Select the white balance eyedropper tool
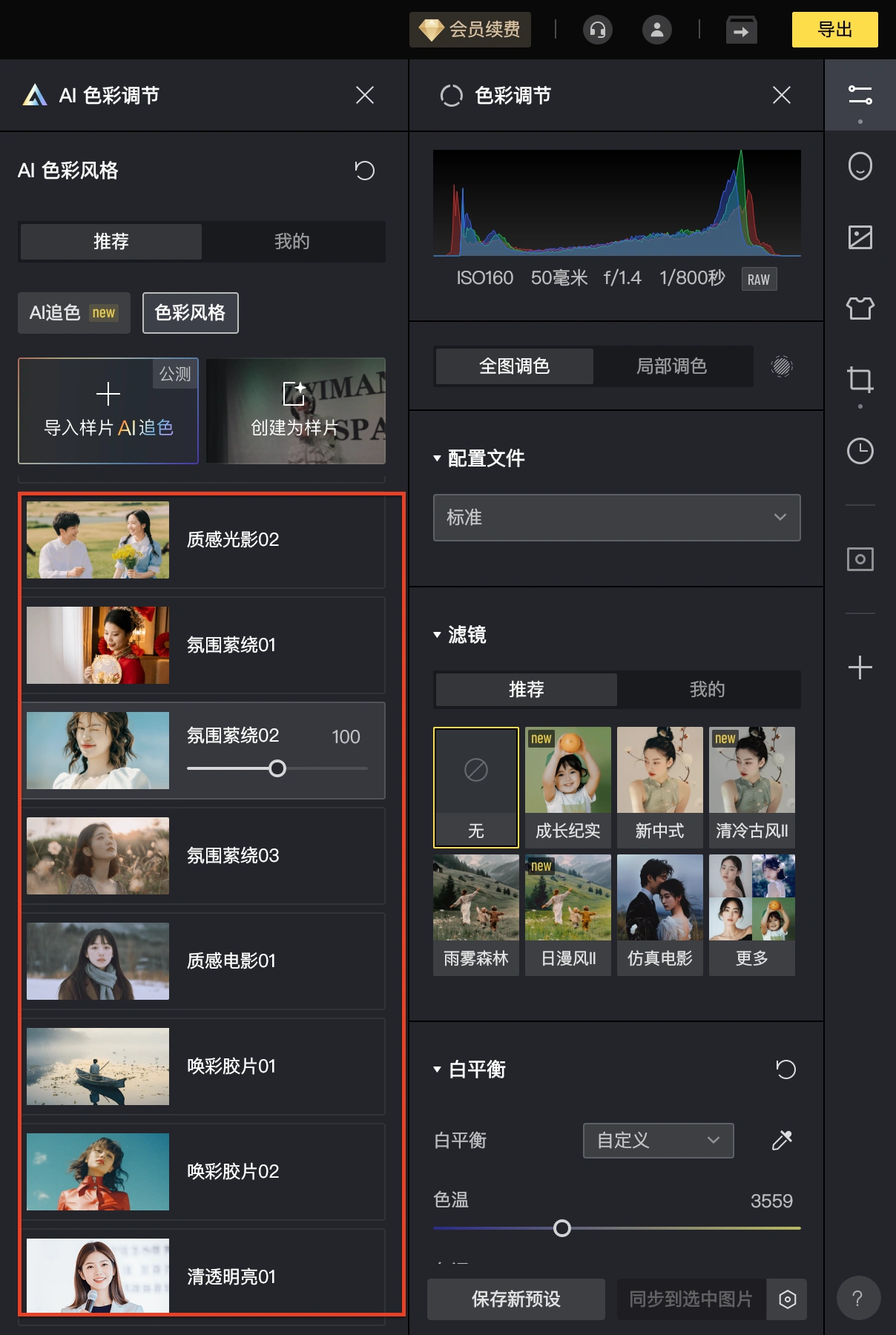Viewport: 896px width, 1335px height. pos(782,1140)
